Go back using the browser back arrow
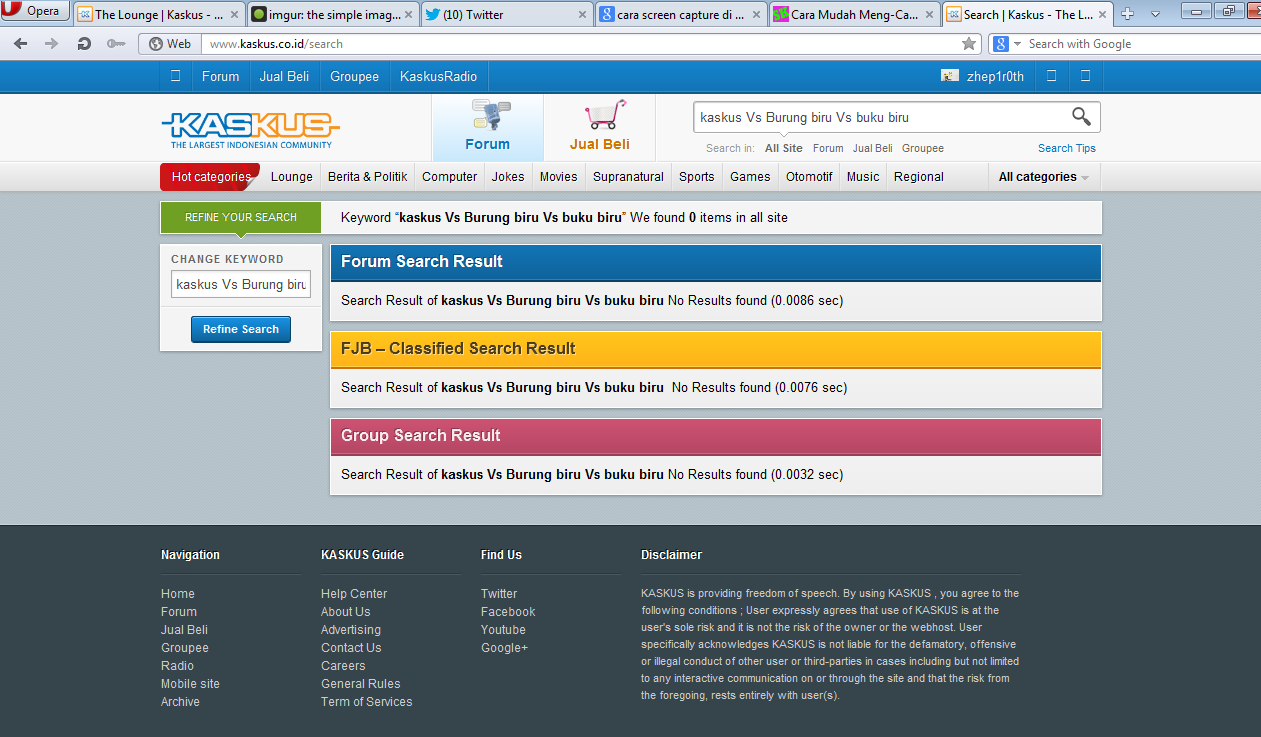The image size is (1261, 737). (x=21, y=44)
